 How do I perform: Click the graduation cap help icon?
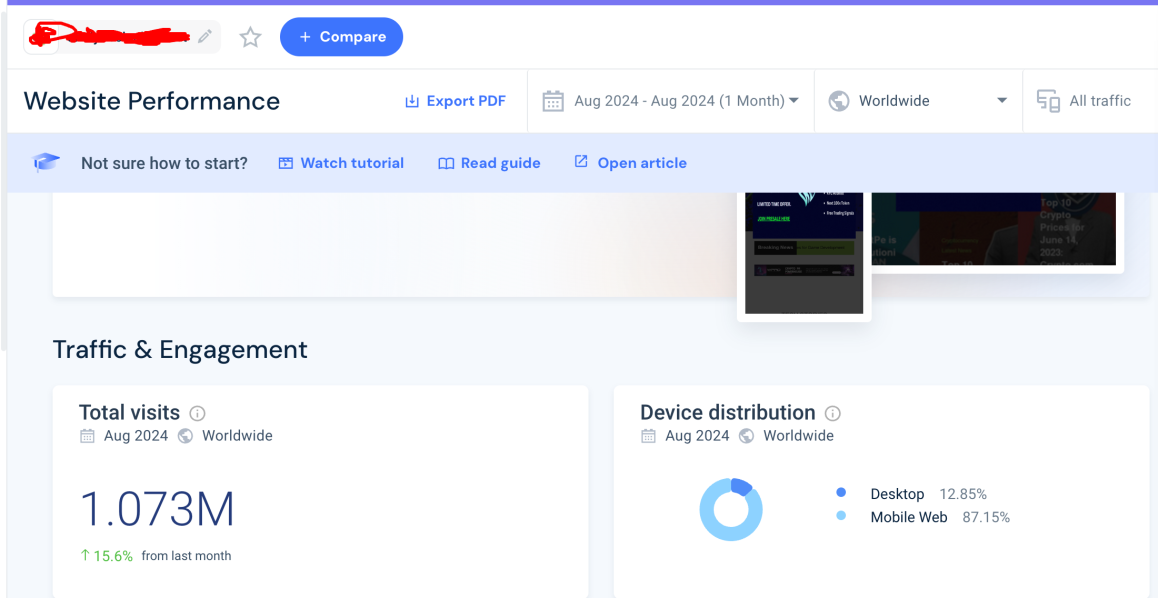point(46,162)
